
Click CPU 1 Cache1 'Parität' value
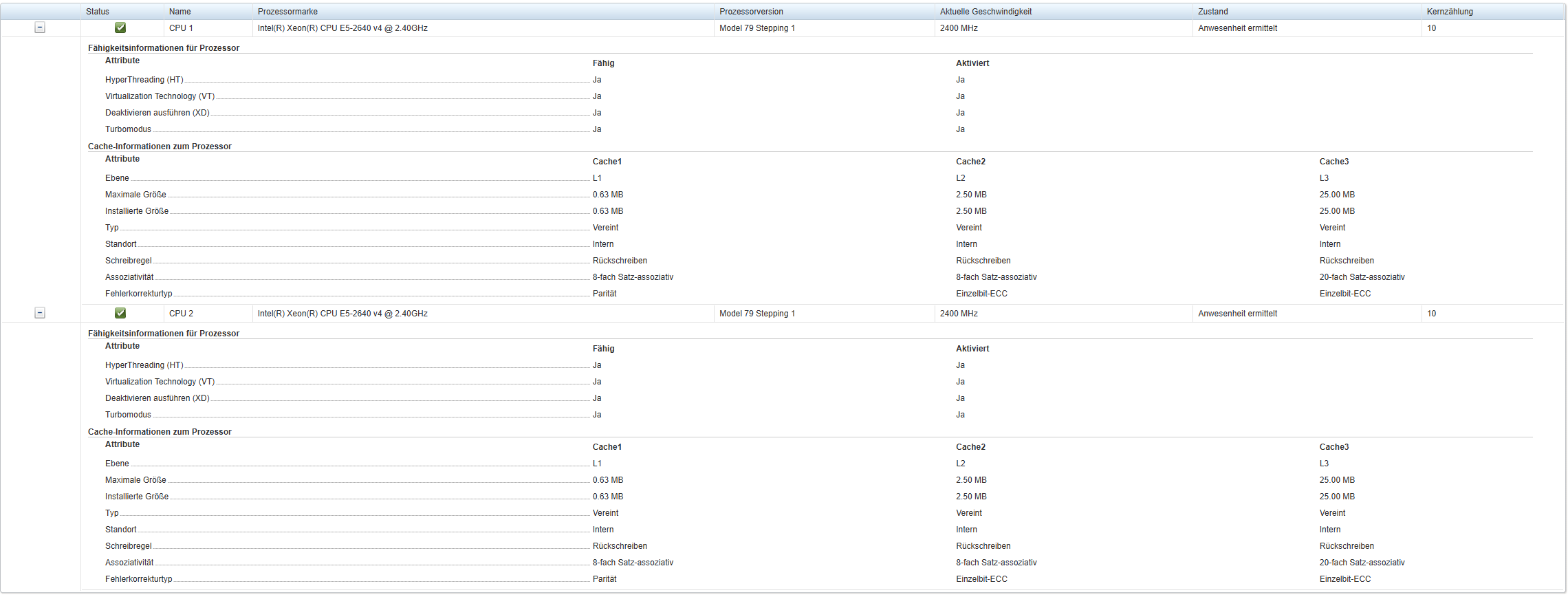pyautogui.click(x=605, y=294)
